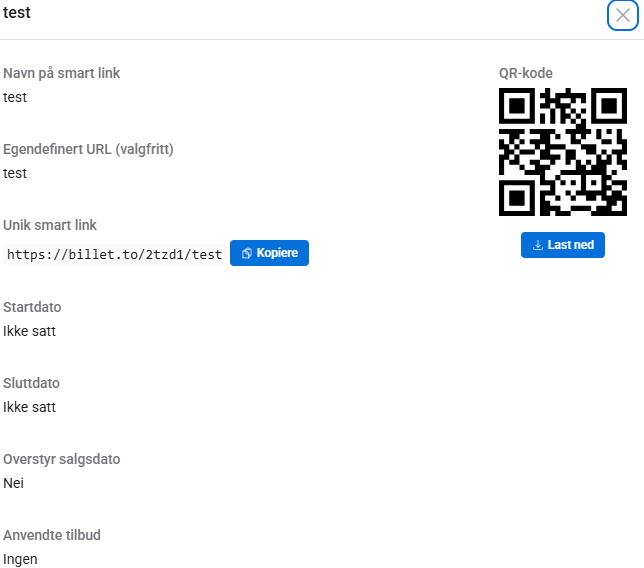
Task: Click the copy icon inside Kopiere
Action: click(x=247, y=253)
